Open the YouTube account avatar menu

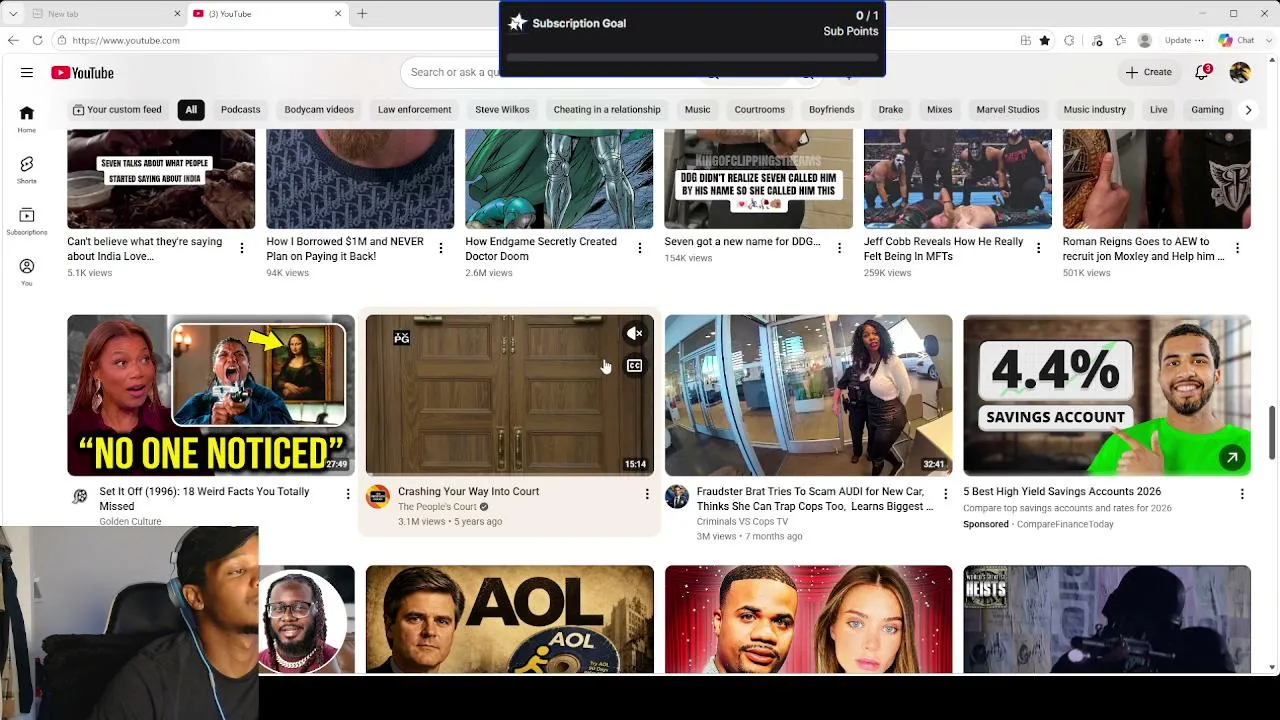click(1240, 73)
